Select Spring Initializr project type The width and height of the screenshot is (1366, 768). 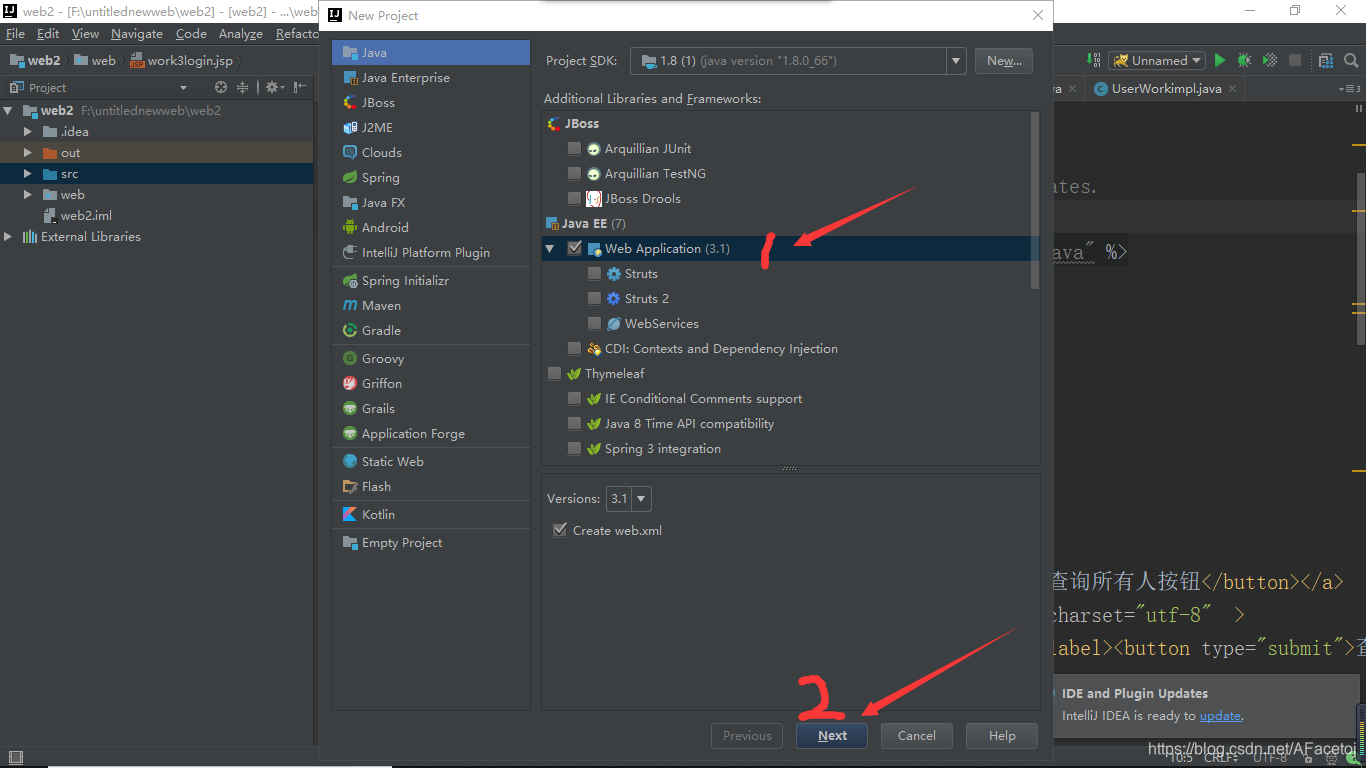point(431,280)
